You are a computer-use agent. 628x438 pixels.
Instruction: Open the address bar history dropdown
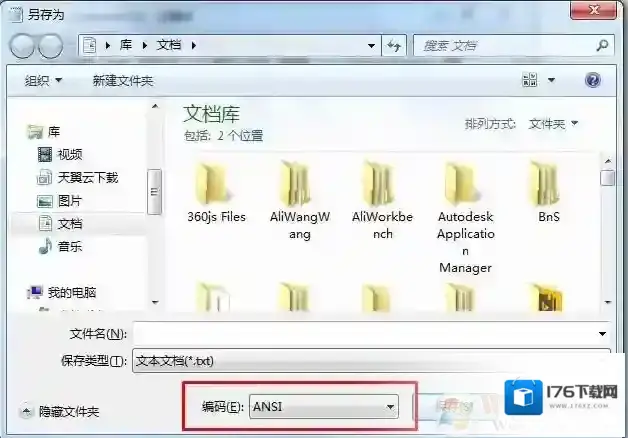click(x=371, y=46)
